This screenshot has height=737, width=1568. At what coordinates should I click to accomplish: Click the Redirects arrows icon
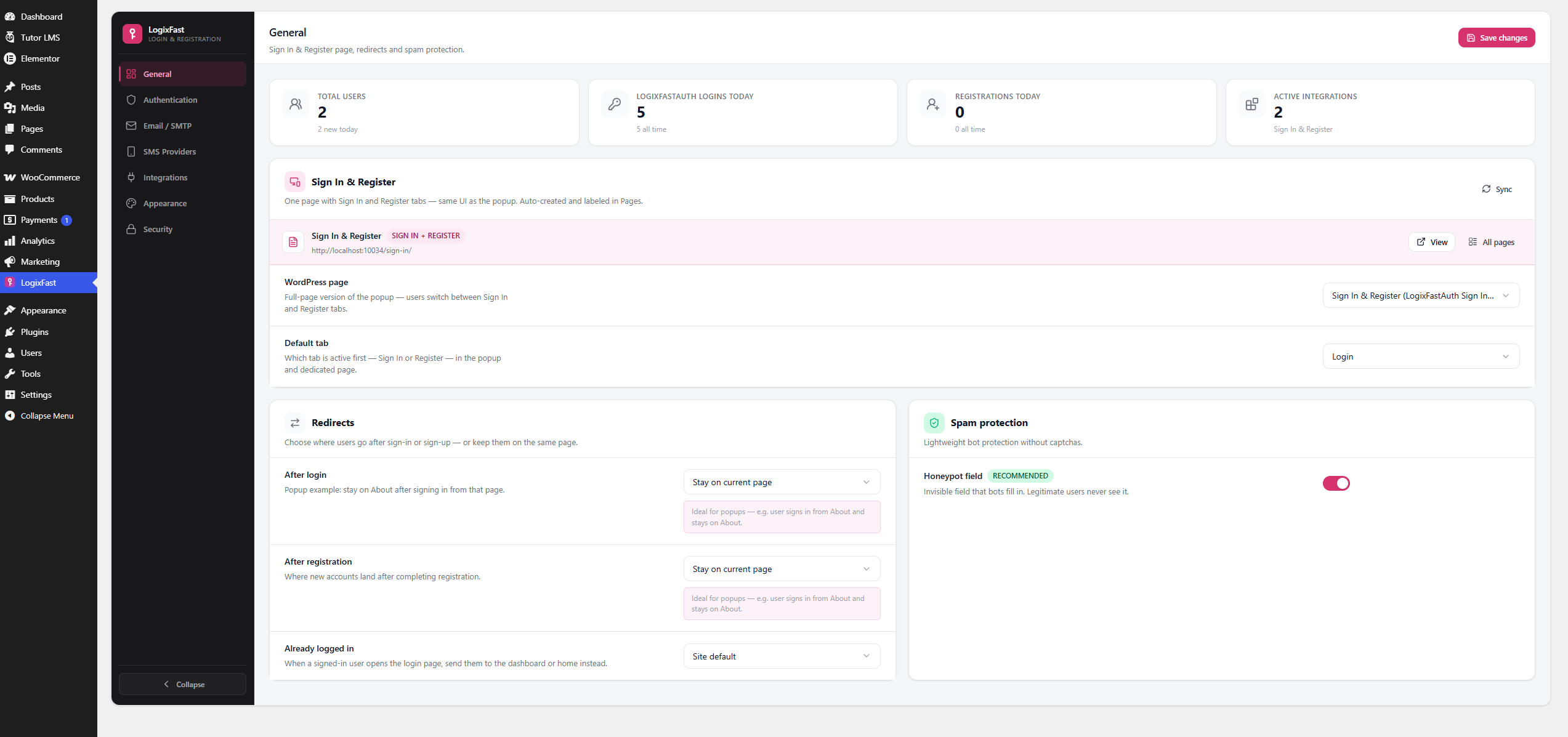pos(295,423)
